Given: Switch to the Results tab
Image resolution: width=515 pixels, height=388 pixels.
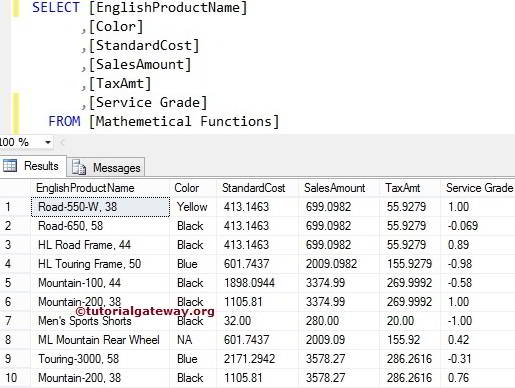Looking at the screenshot, I should [x=33, y=166].
